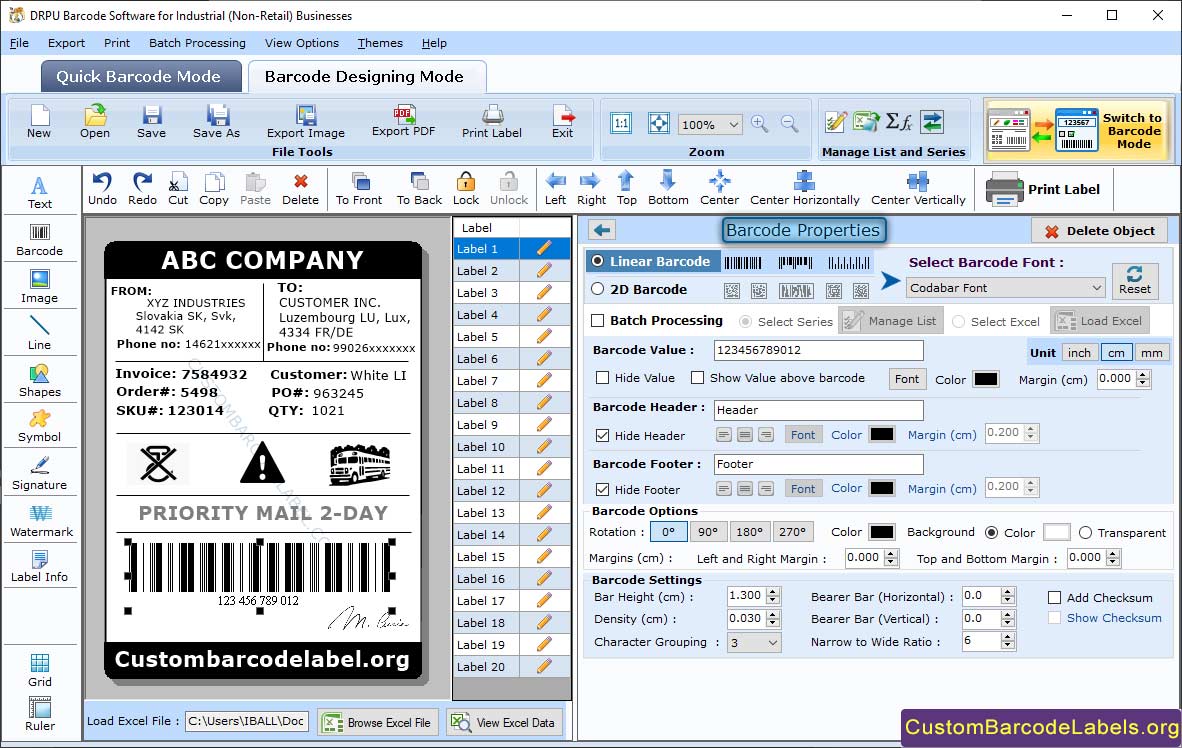Open the Export menu

66,43
